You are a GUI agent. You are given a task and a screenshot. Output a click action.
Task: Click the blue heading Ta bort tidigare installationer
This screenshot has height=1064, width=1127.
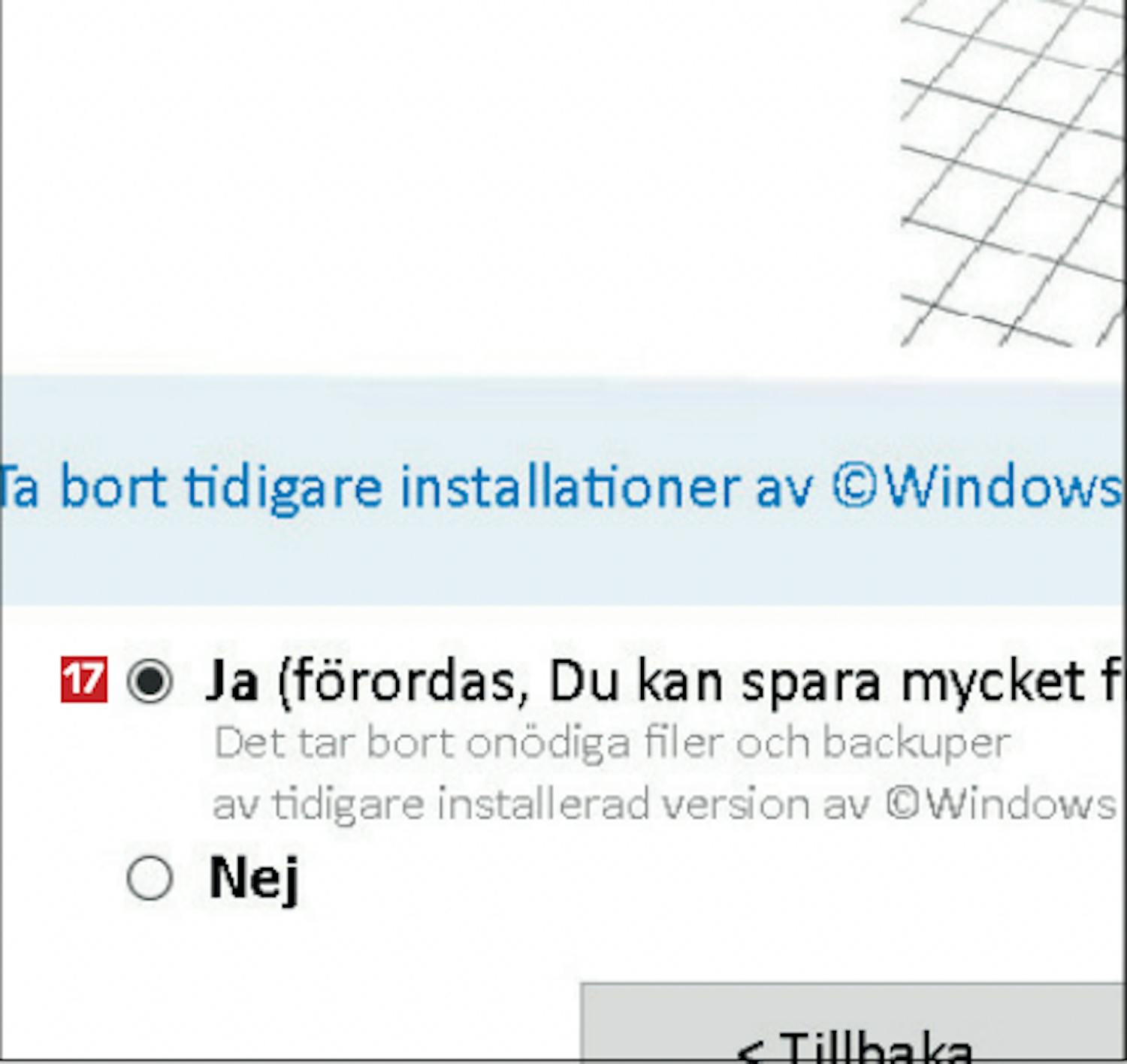point(562,488)
